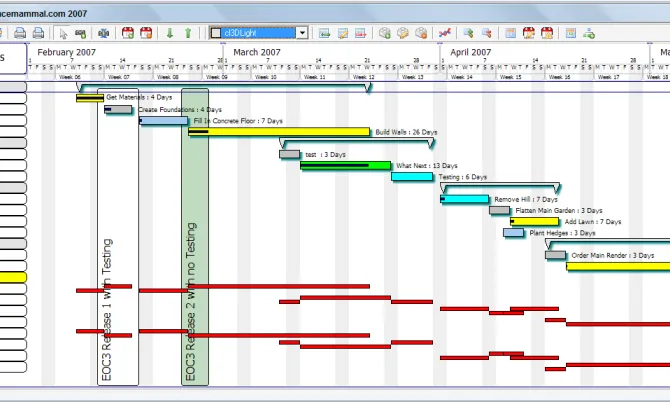Click the box icon with green plus
This screenshot has height=402, width=670.
coord(385,33)
